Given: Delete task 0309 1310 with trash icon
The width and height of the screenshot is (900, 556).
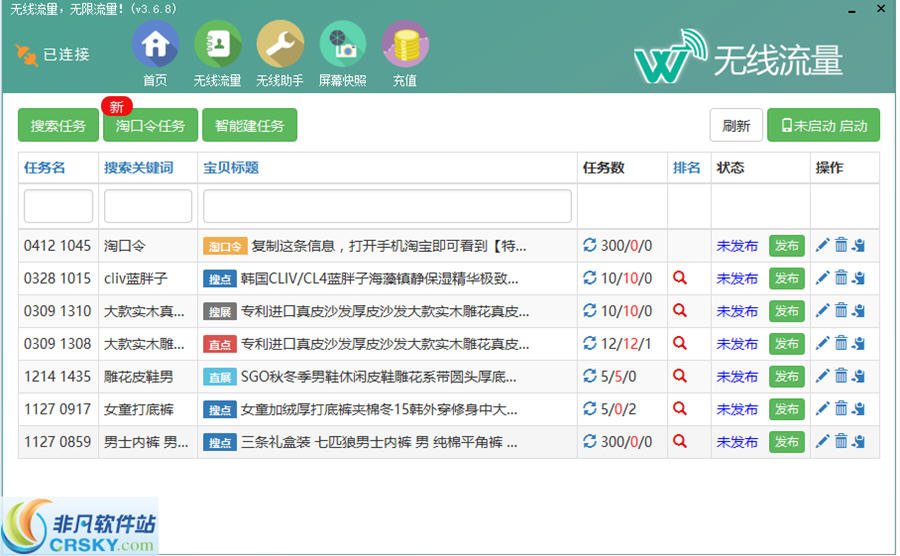Looking at the screenshot, I should tap(841, 310).
